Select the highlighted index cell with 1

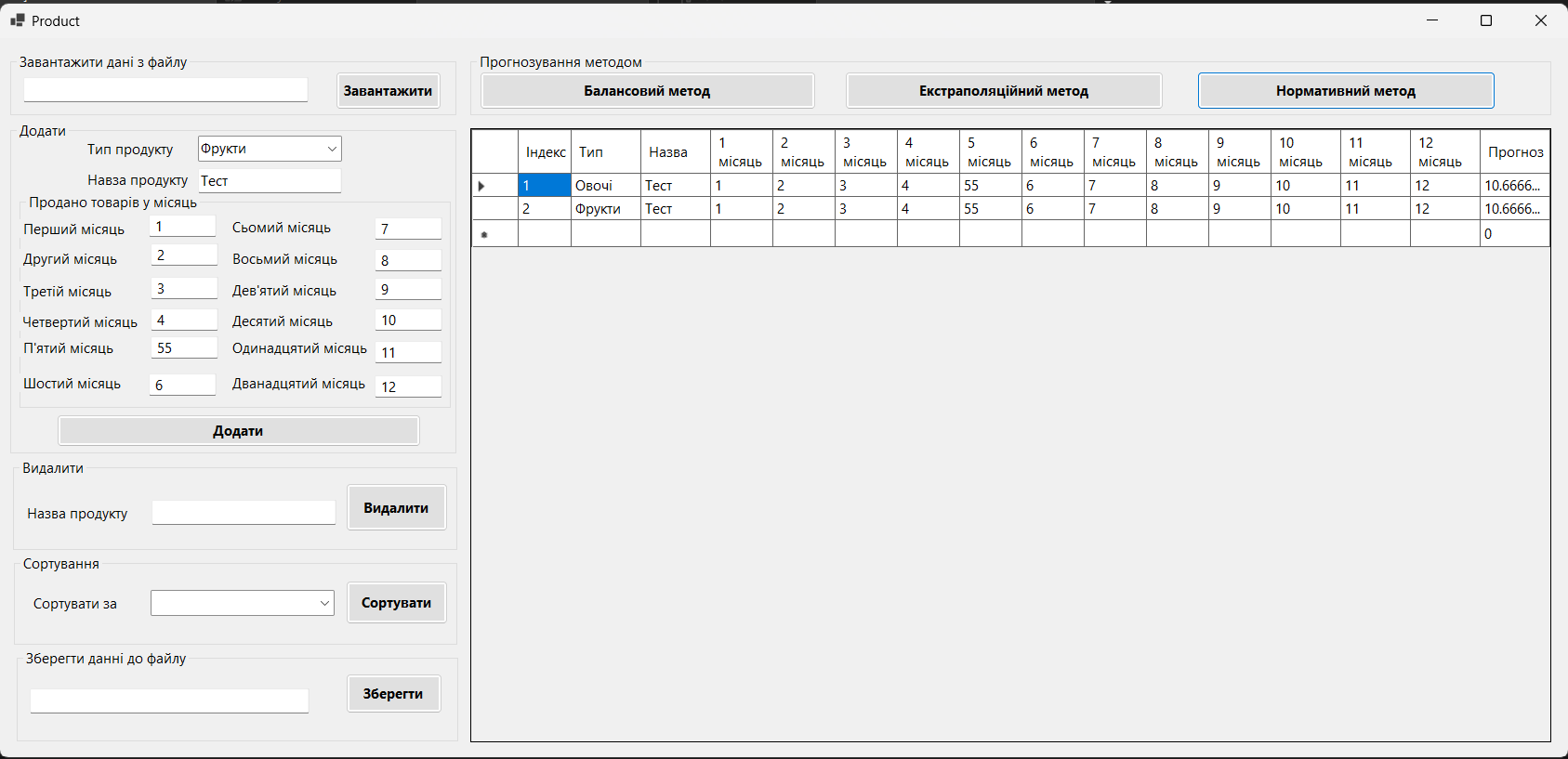pos(545,186)
